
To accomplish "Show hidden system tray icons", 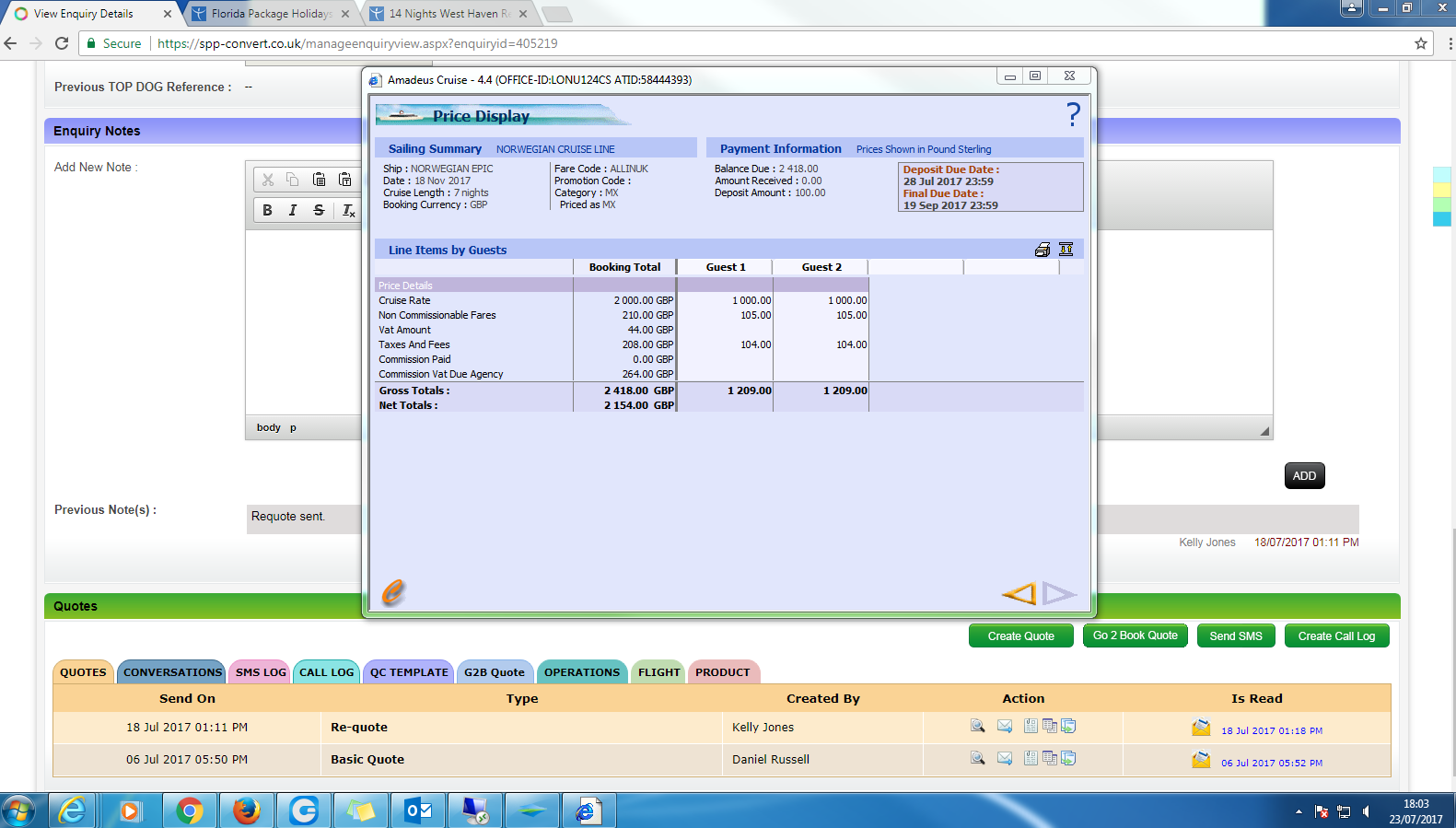I will coord(1299,811).
